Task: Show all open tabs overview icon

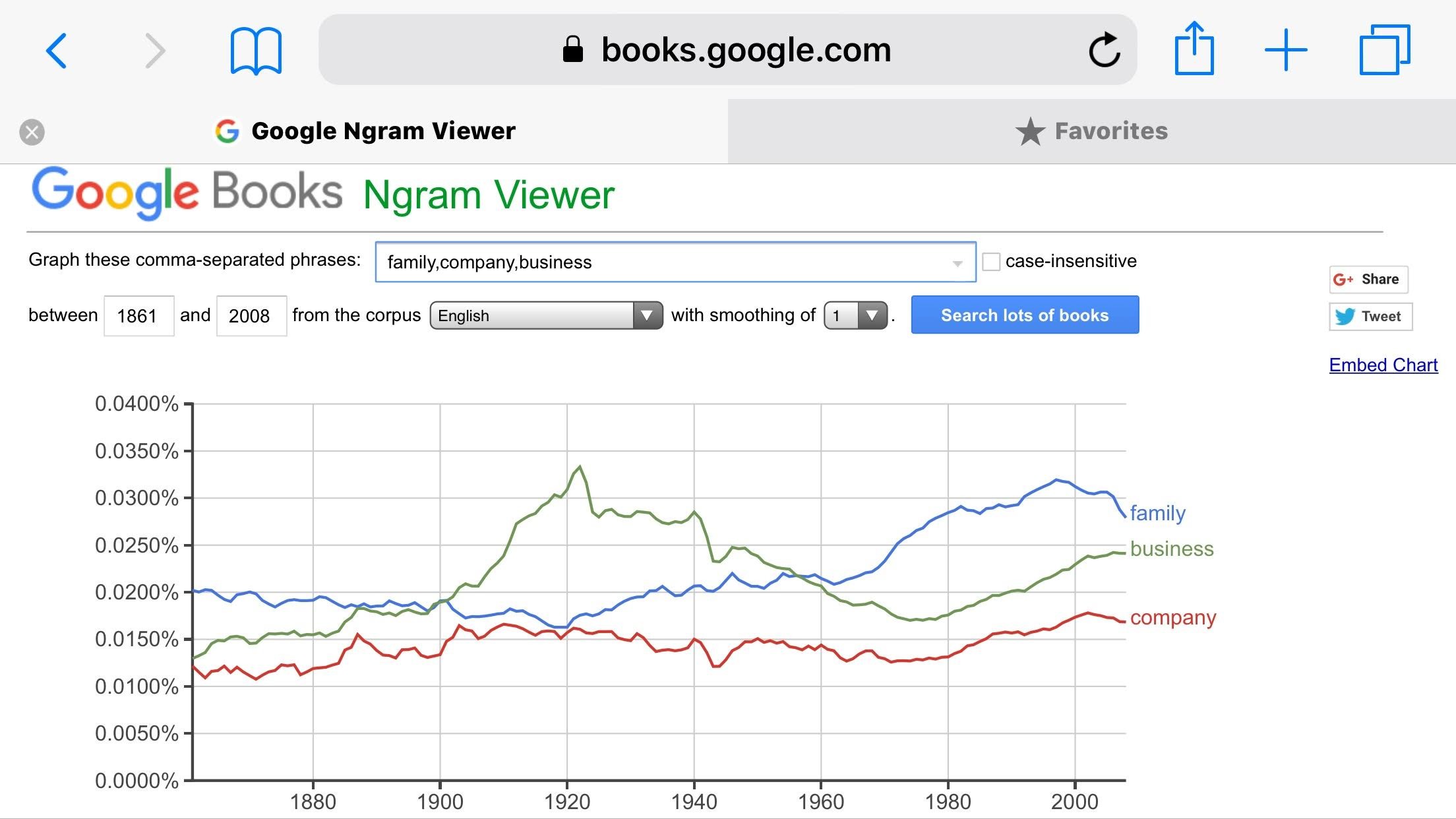Action: pyautogui.click(x=1384, y=50)
